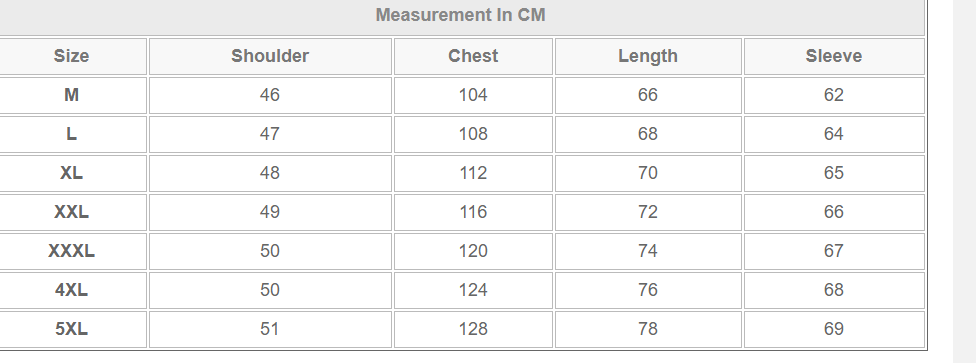This screenshot has width=976, height=363.
Task: Click the Length column header
Action: pos(648,56)
